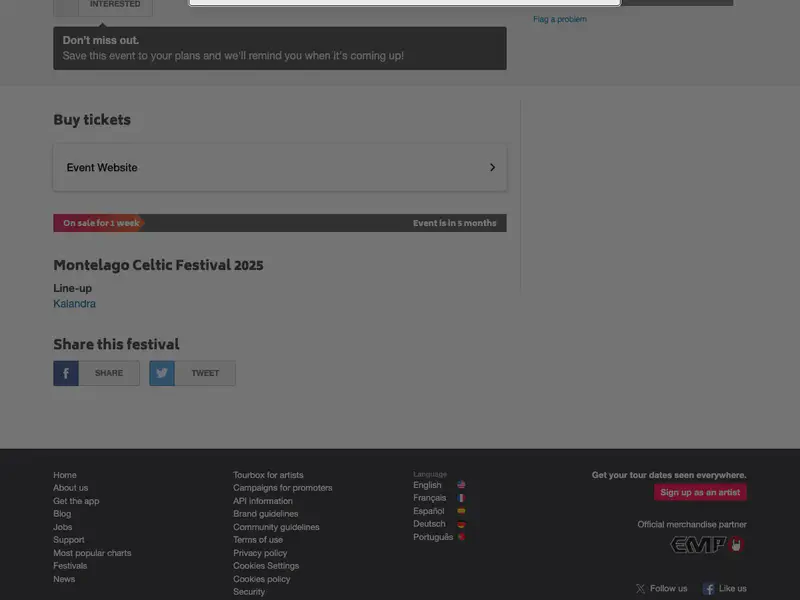Open About us footer link

70,488
